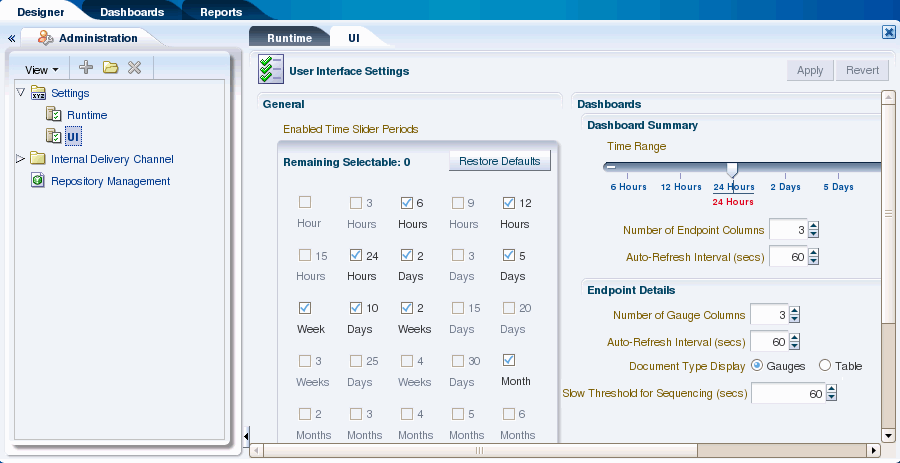Set time range slider to 2 Days
The width and height of the screenshot is (900, 463).
785,187
